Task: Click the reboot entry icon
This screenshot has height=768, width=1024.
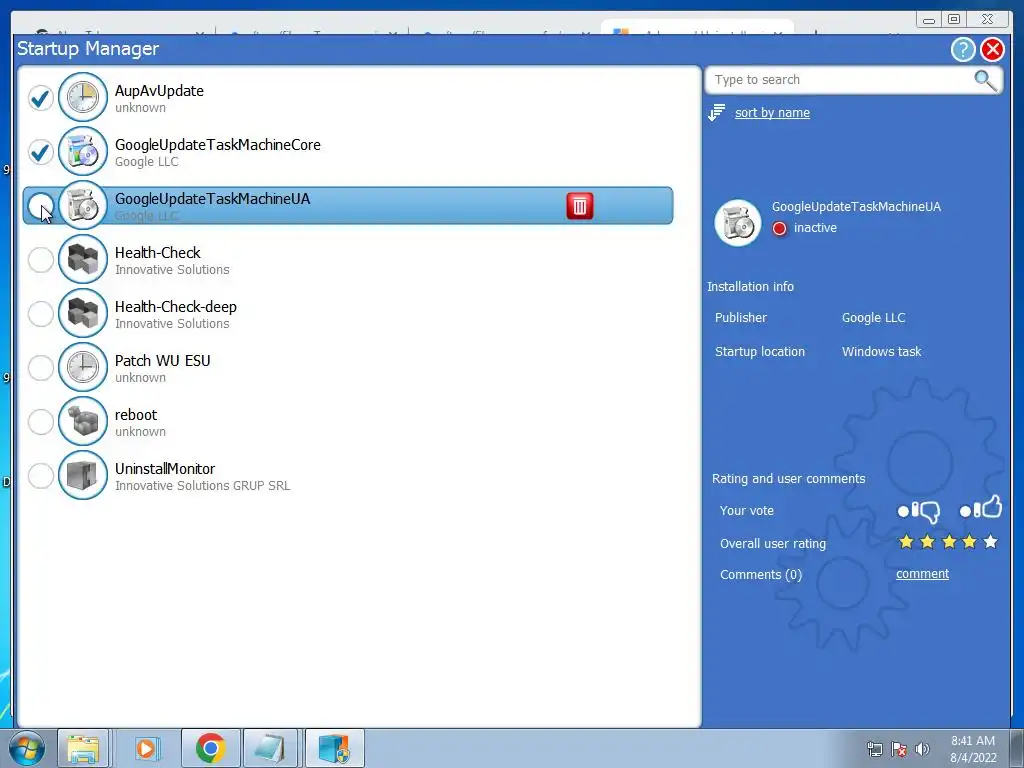Action: pos(83,422)
